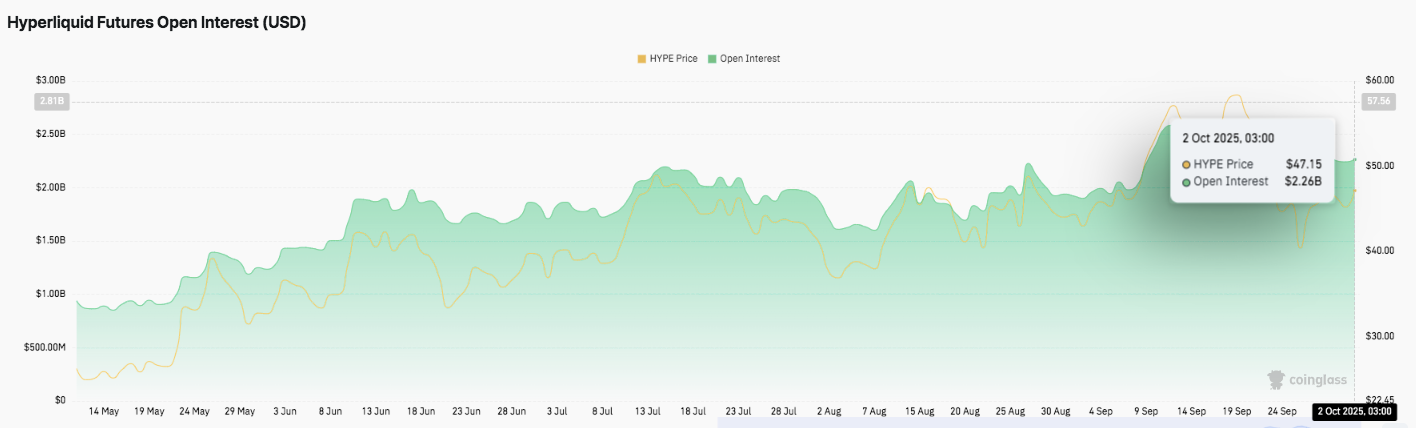The height and width of the screenshot is (428, 1416).
Task: Click the 25 Aug date on x-axis
Action: [x=1010, y=411]
